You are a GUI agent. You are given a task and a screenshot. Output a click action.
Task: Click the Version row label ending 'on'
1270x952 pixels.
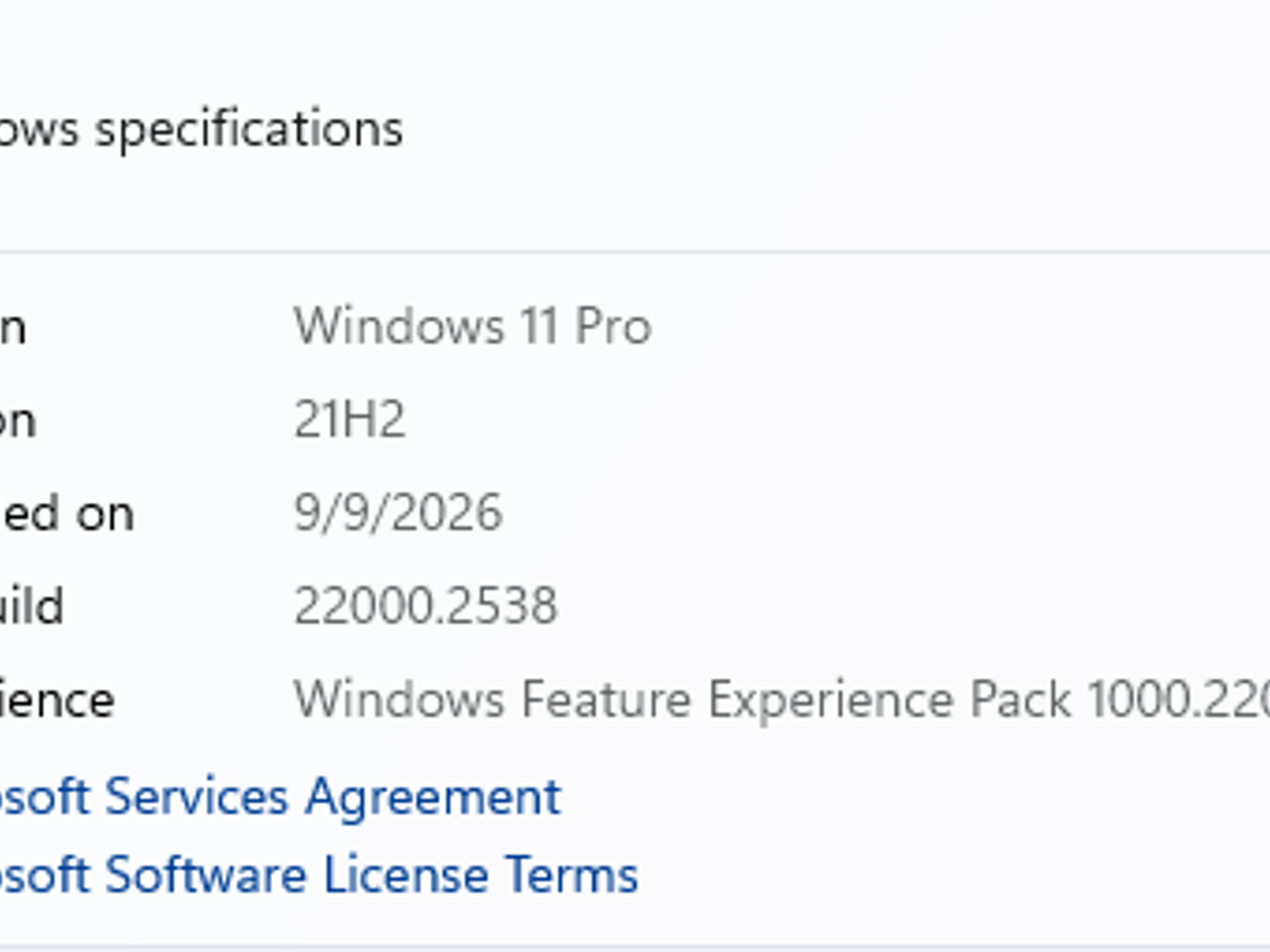point(18,421)
